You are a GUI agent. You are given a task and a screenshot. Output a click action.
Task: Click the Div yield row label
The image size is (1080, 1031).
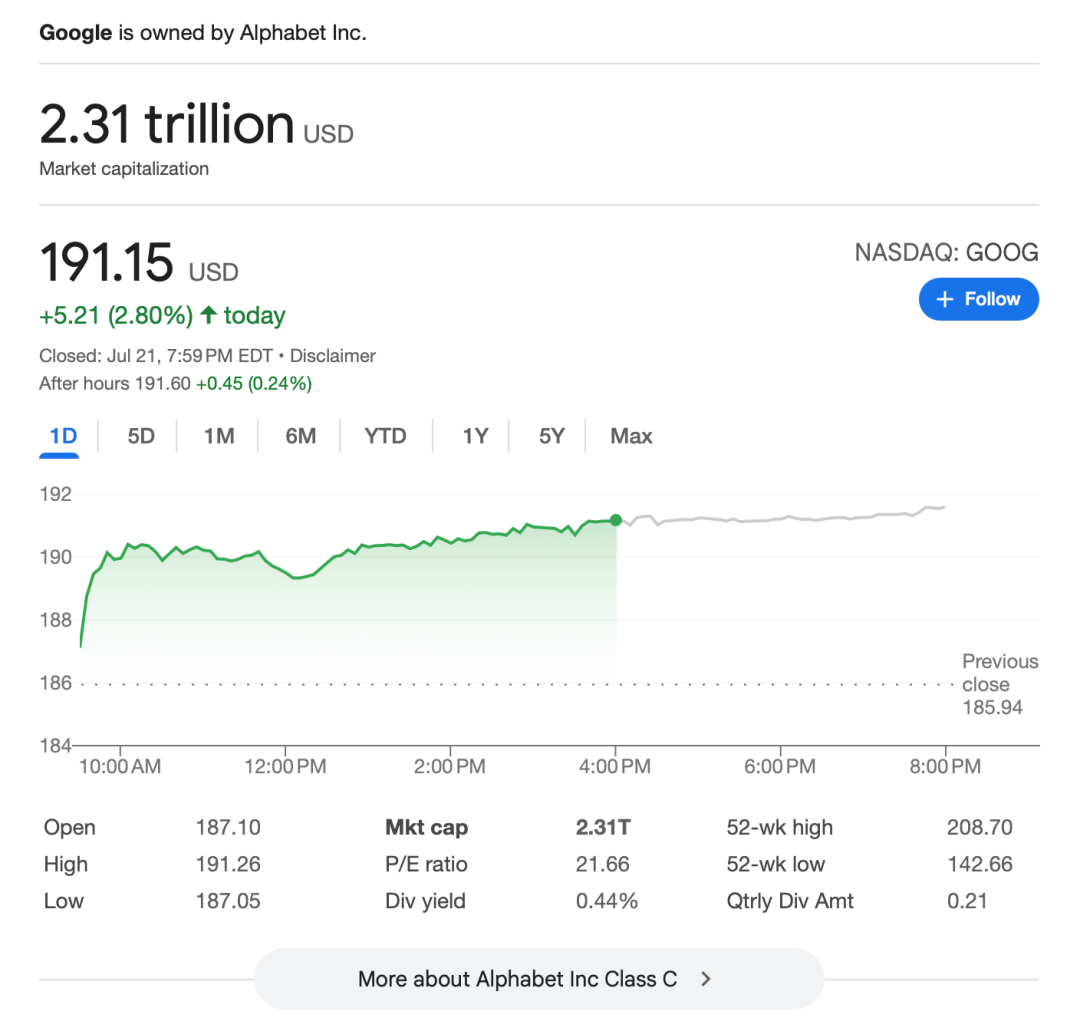tap(426, 901)
